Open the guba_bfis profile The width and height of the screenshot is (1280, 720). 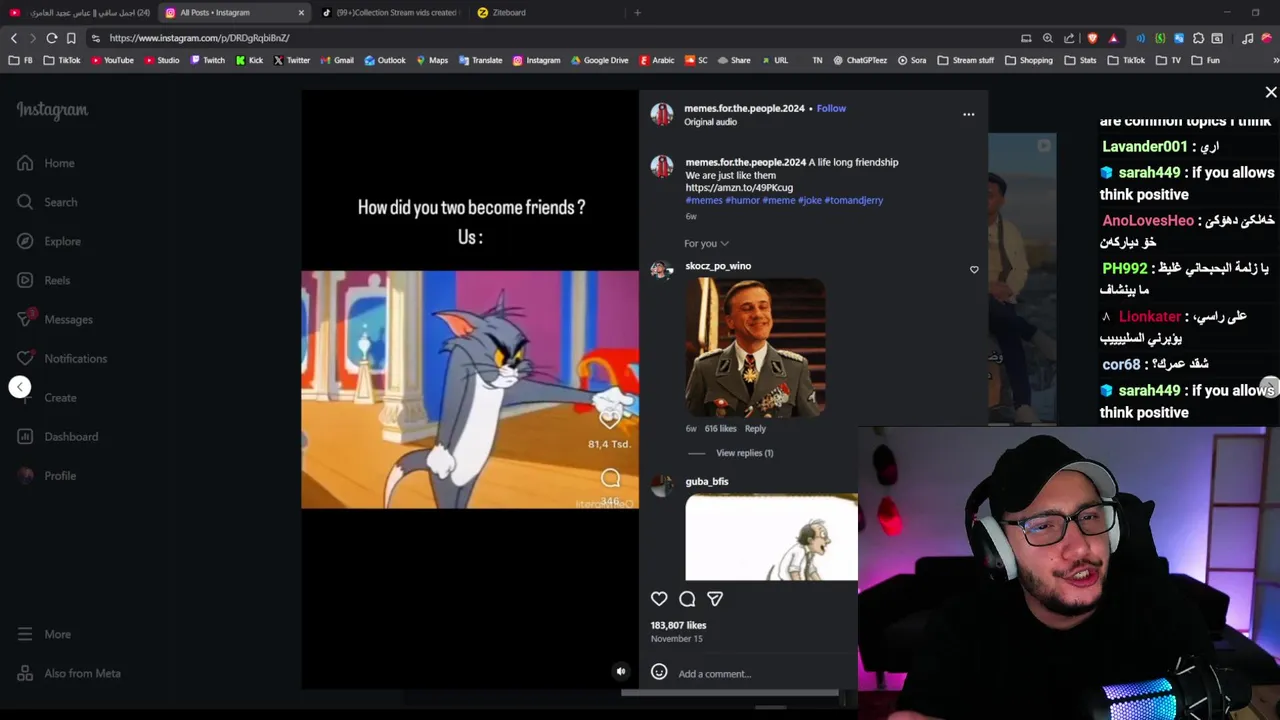[707, 481]
